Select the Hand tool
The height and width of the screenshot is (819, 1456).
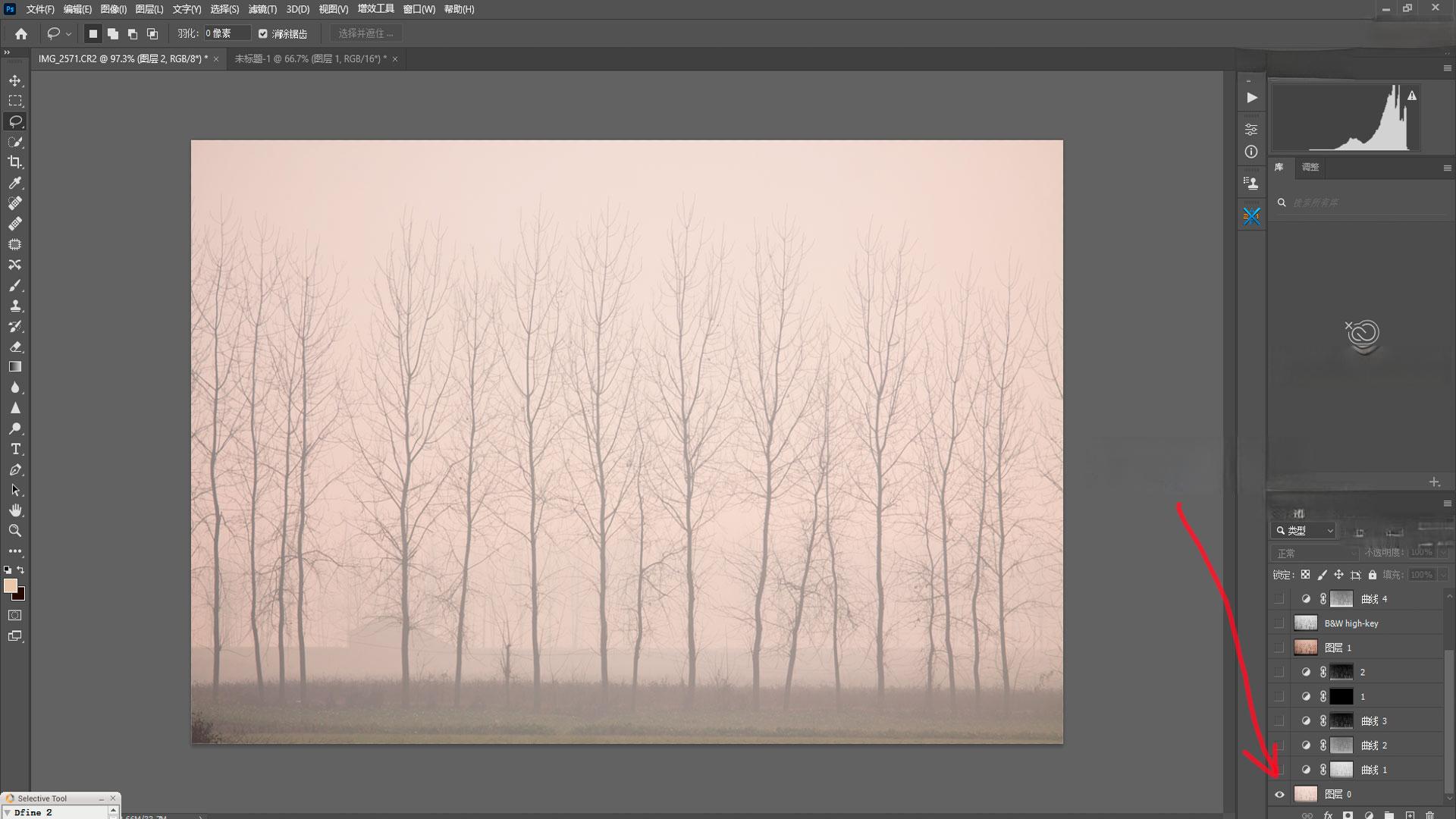click(x=15, y=510)
